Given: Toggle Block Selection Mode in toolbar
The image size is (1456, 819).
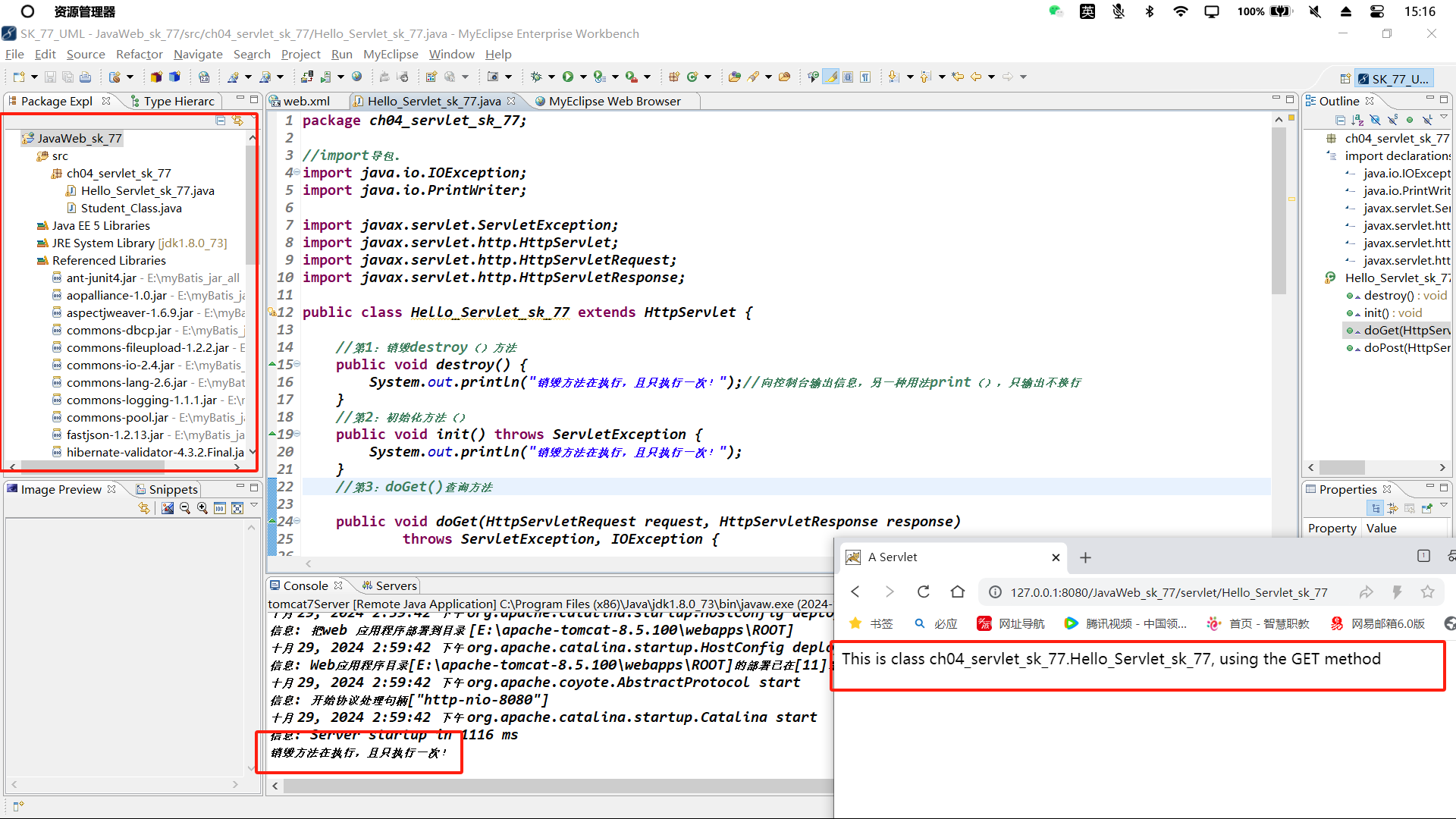Looking at the screenshot, I should [x=848, y=77].
